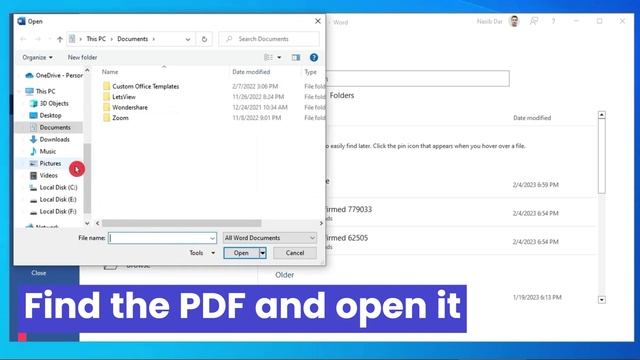Open Videos in navigation pane
Image resolution: width=640 pixels, height=360 pixels.
click(44, 176)
